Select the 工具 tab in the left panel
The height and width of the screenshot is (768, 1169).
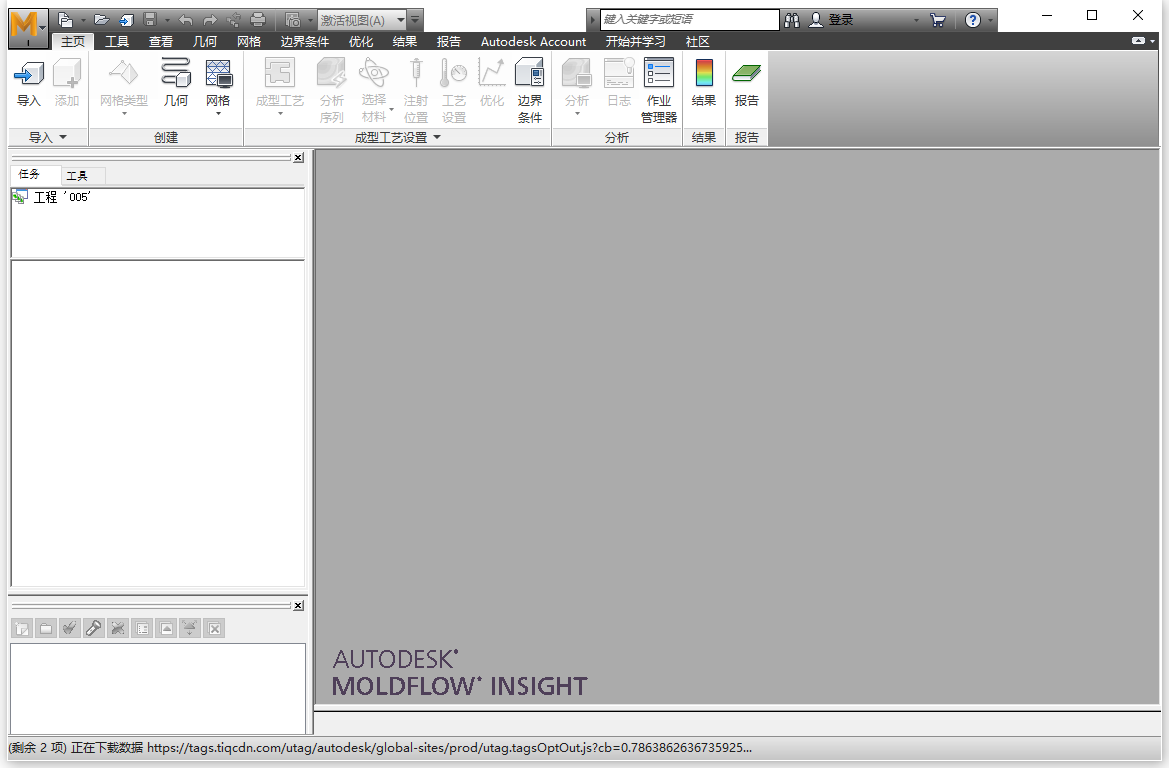[x=77, y=176]
